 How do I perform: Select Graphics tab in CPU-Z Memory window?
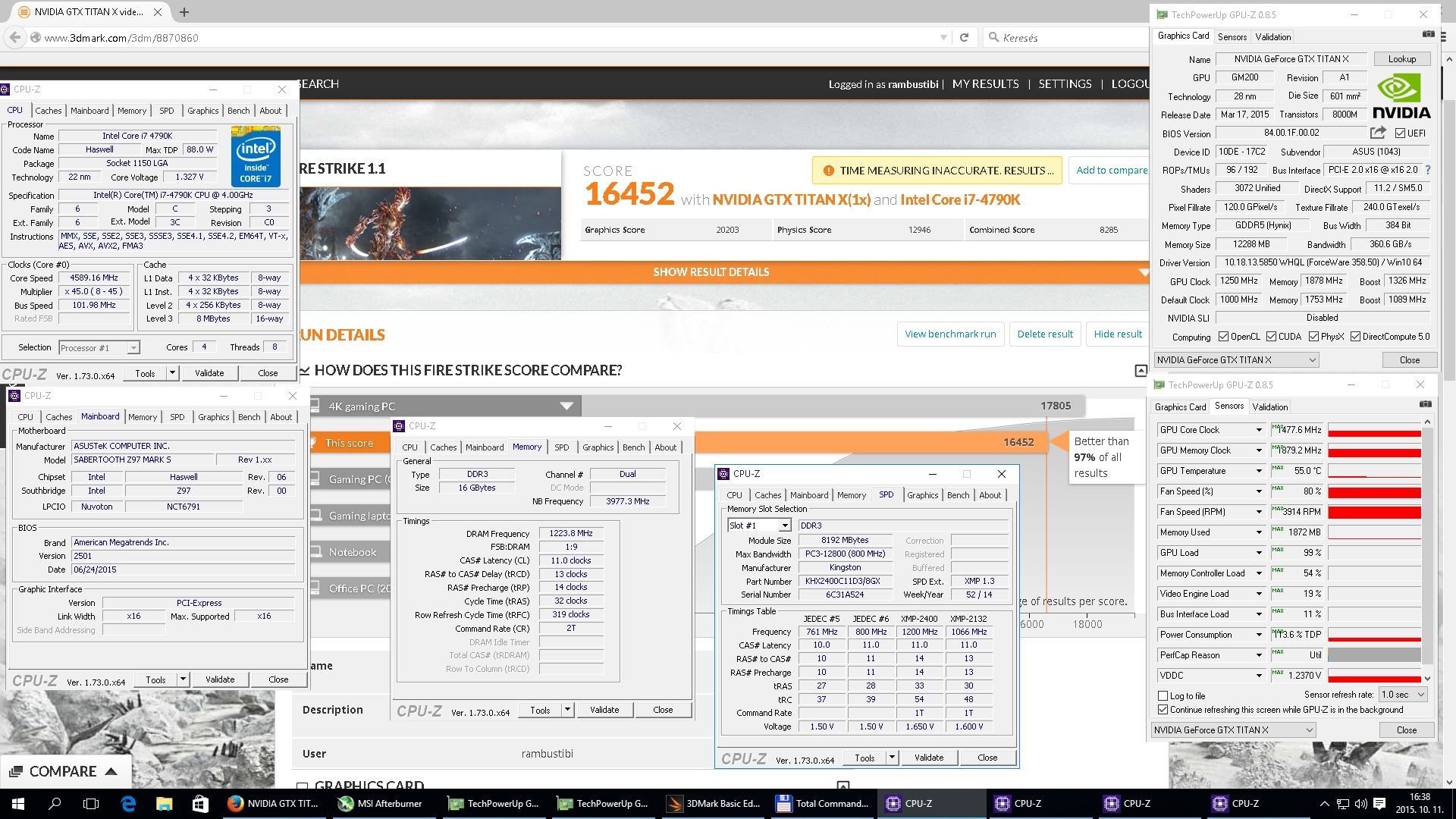pyautogui.click(x=598, y=447)
